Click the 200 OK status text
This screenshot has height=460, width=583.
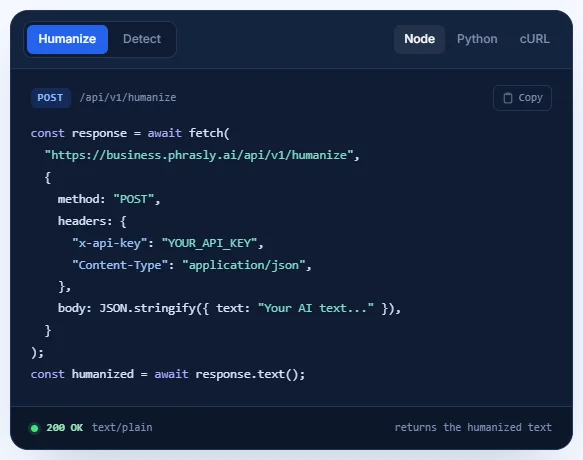64,428
